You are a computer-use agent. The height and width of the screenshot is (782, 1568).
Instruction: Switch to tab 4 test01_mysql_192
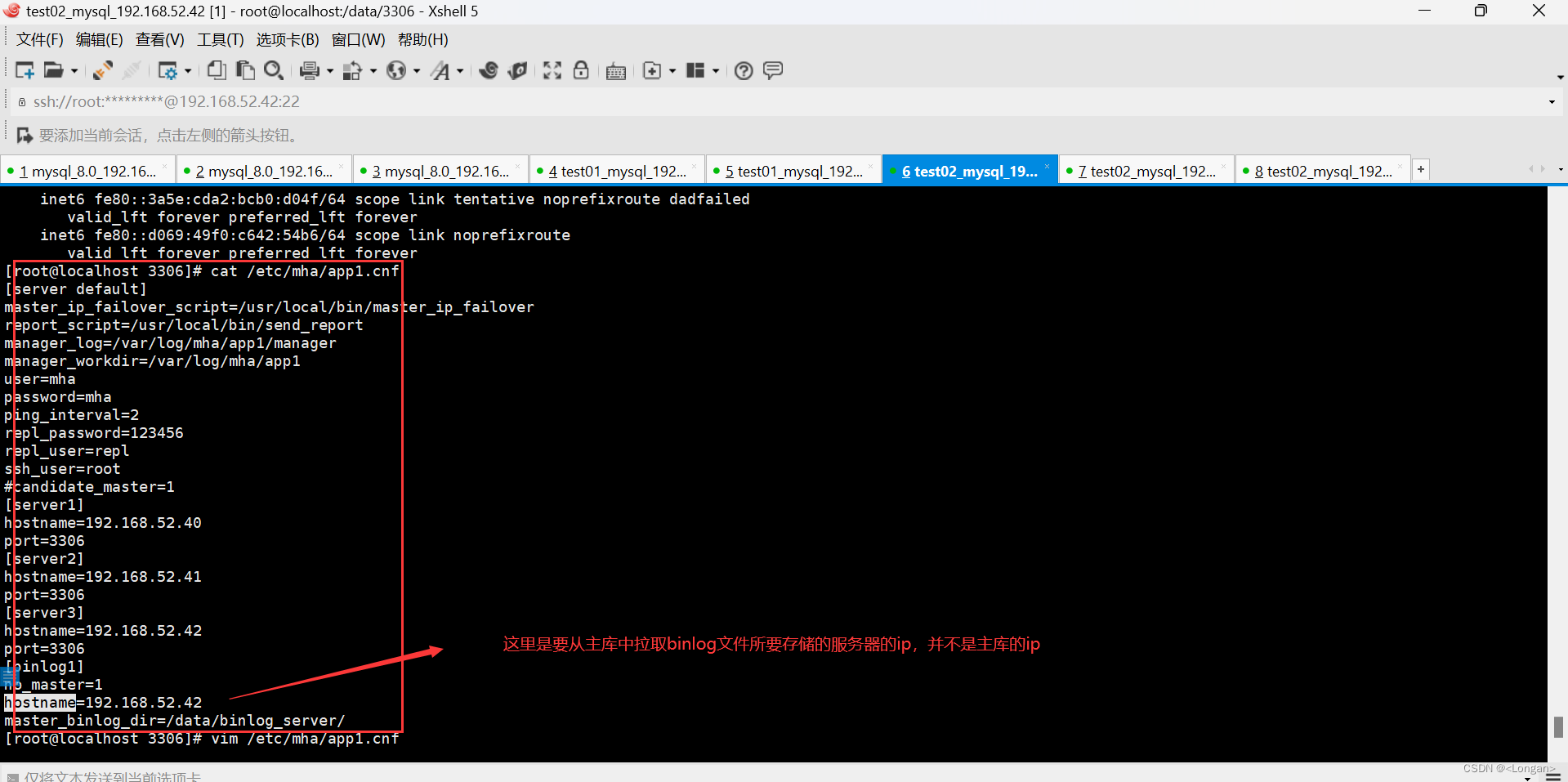617,170
